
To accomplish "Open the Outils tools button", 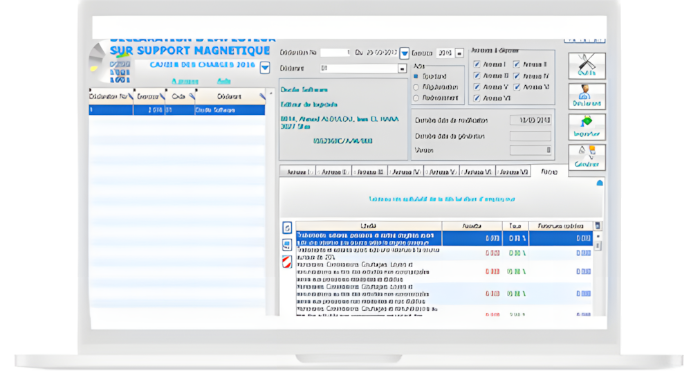I will pyautogui.click(x=587, y=66).
